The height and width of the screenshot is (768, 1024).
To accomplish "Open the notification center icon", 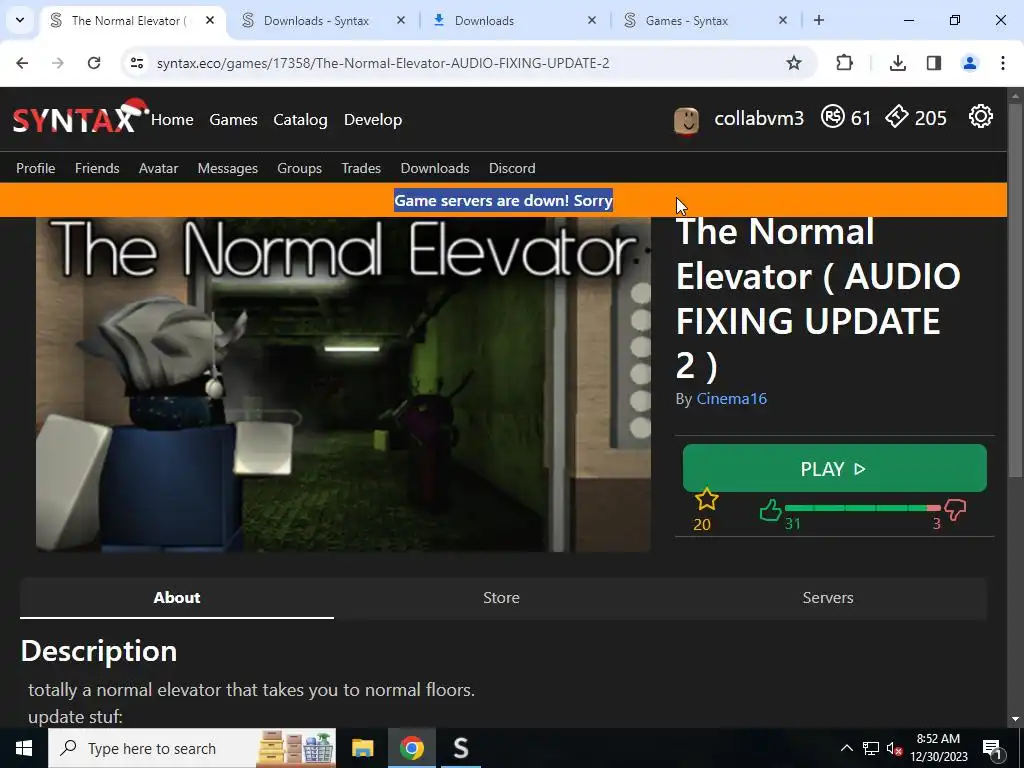I will click(992, 748).
